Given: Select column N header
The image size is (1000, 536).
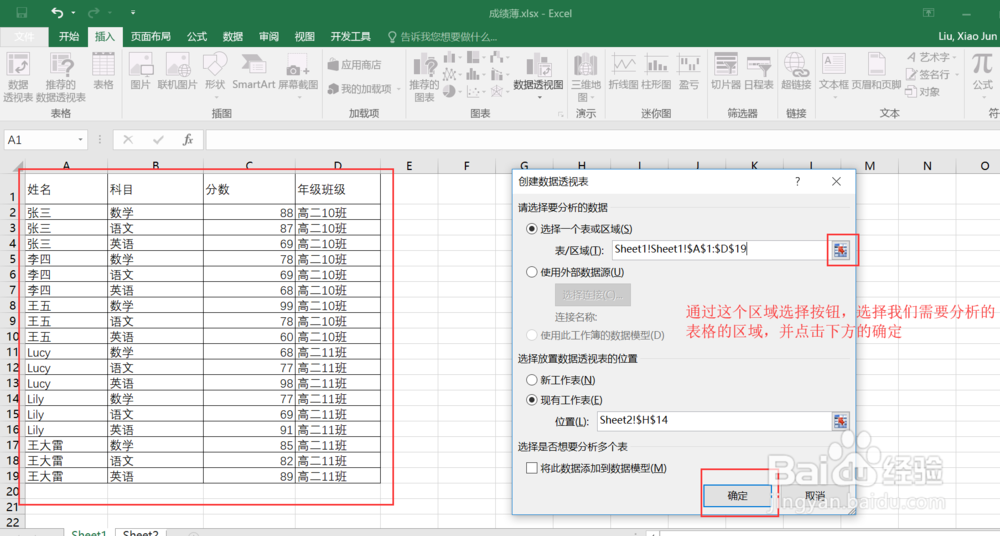Looking at the screenshot, I should [x=927, y=165].
